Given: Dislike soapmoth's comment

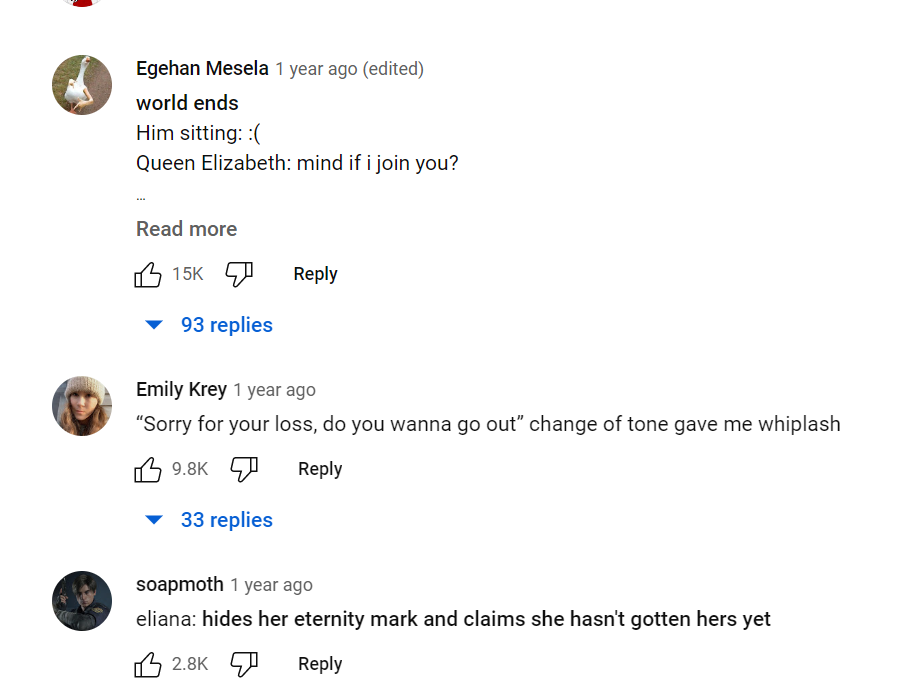Looking at the screenshot, I should pos(244,665).
